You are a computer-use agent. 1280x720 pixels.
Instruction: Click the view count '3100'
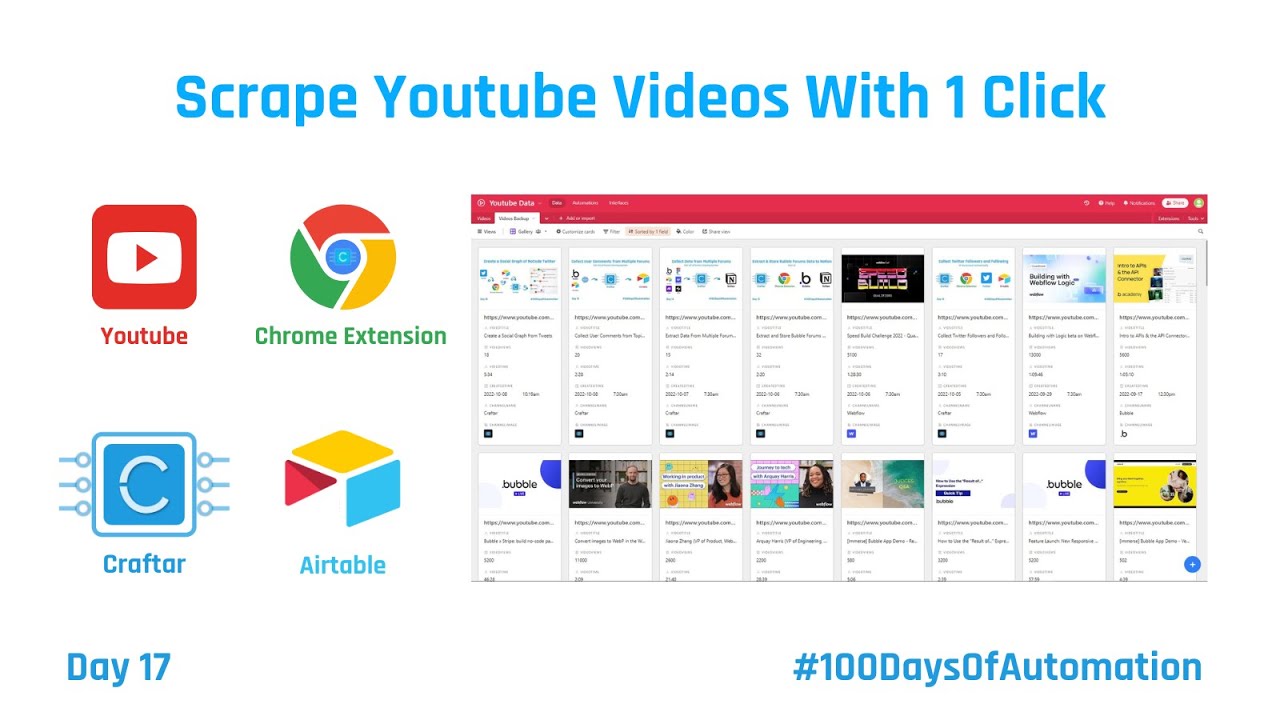[854, 355]
